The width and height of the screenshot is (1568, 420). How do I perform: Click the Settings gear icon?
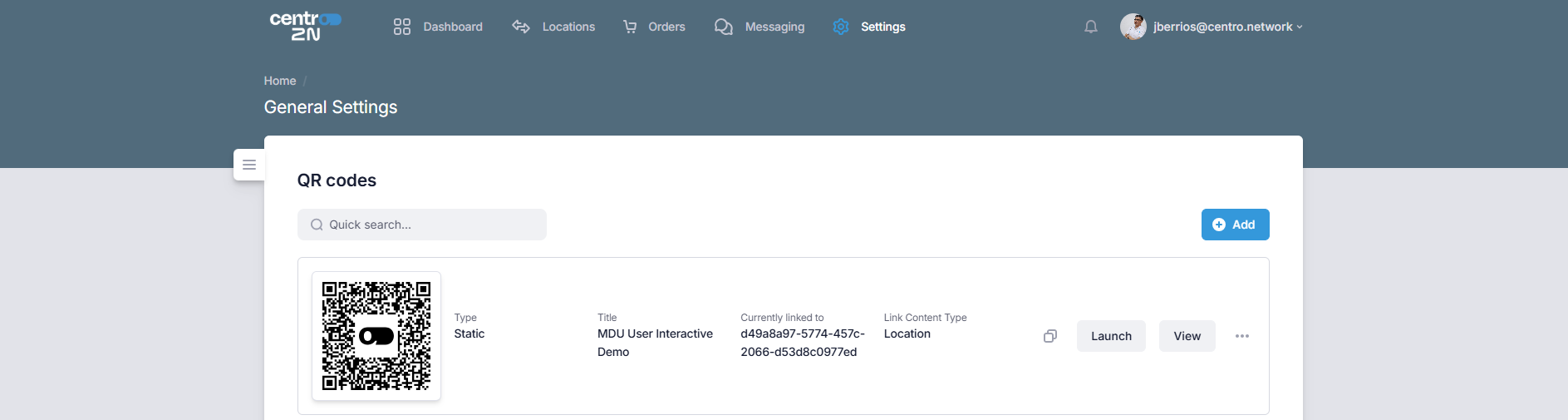coord(841,27)
